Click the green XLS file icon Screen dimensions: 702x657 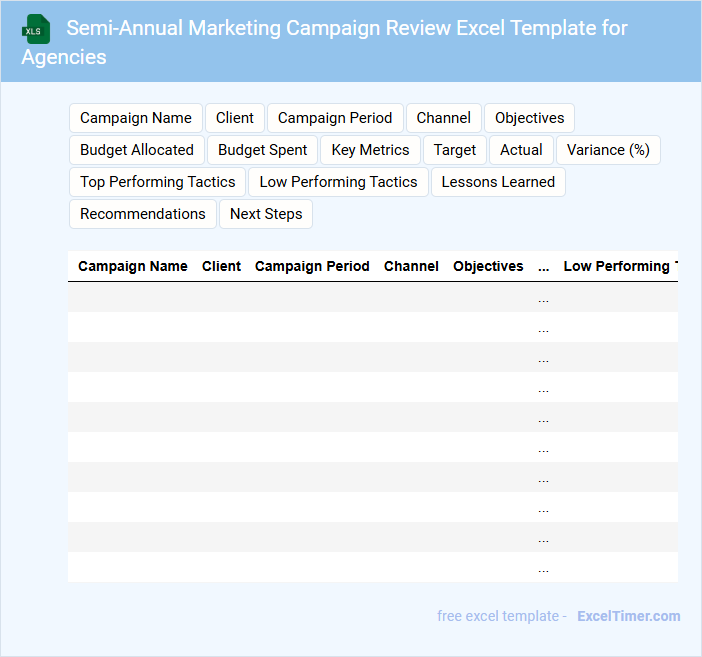(37, 29)
